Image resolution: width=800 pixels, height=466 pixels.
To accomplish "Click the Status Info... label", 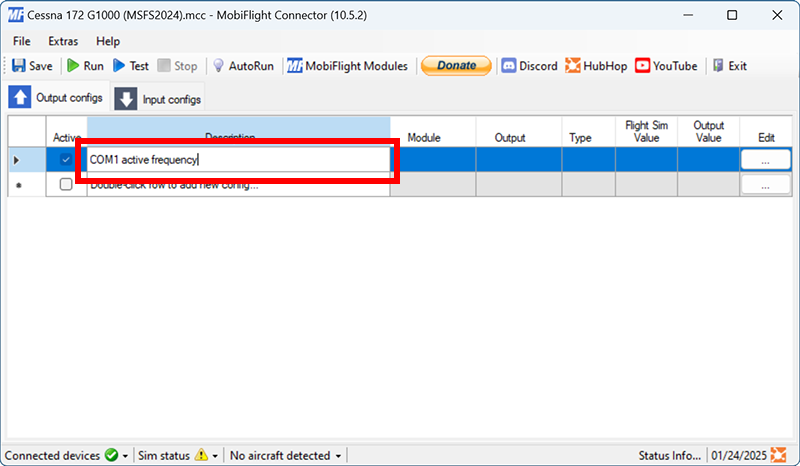I will pos(669,455).
